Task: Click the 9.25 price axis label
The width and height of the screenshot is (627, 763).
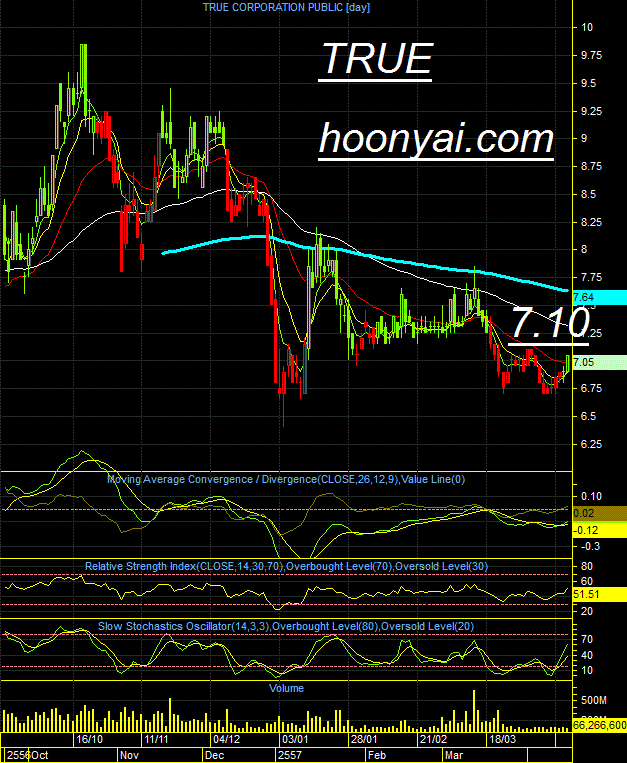Action: [x=591, y=111]
